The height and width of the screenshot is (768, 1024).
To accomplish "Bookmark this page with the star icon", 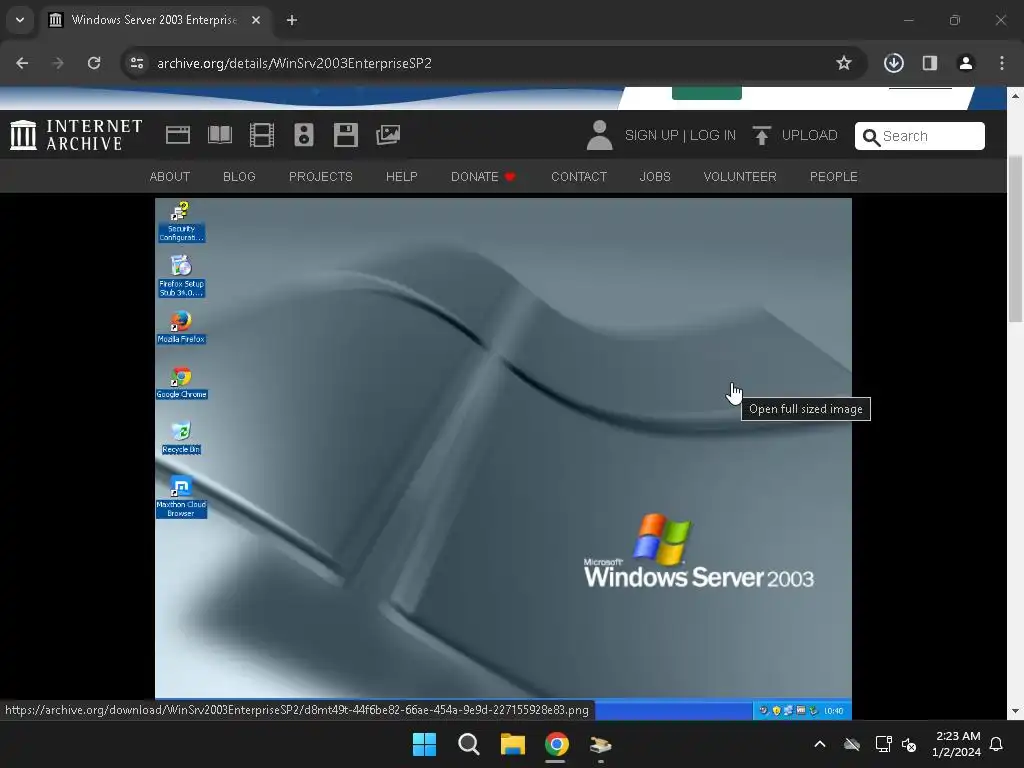I will point(844,63).
